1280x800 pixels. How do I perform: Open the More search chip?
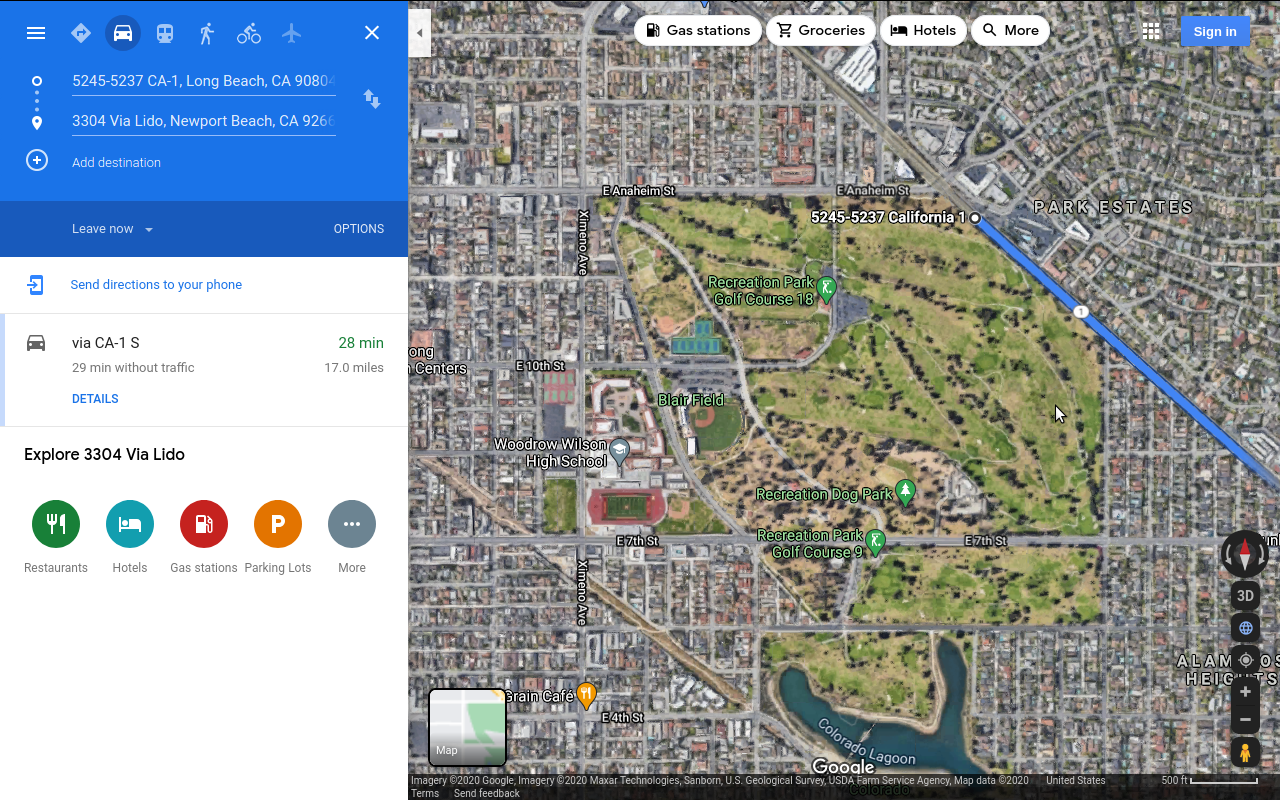[1010, 30]
